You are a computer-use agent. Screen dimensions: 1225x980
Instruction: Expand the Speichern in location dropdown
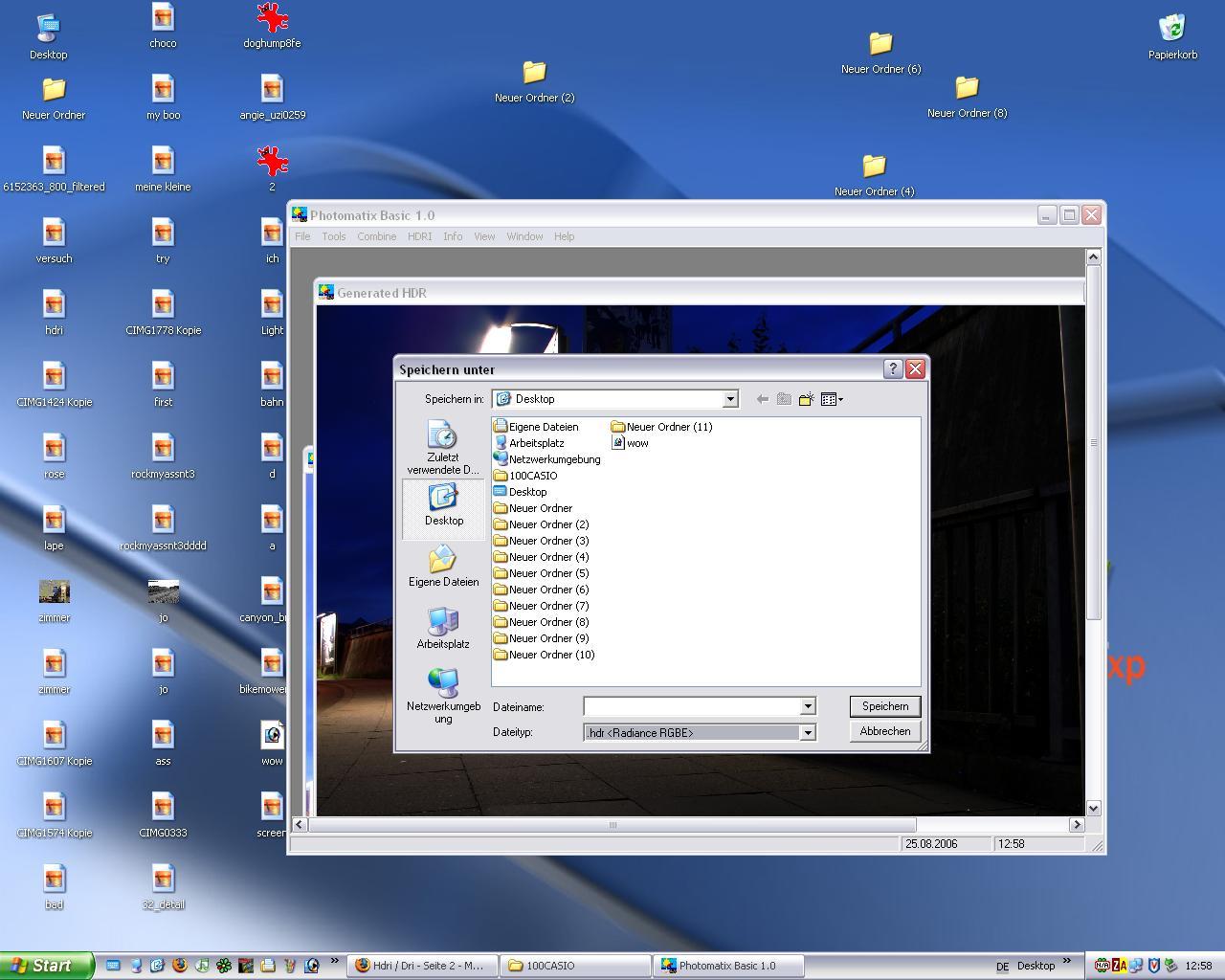729,399
